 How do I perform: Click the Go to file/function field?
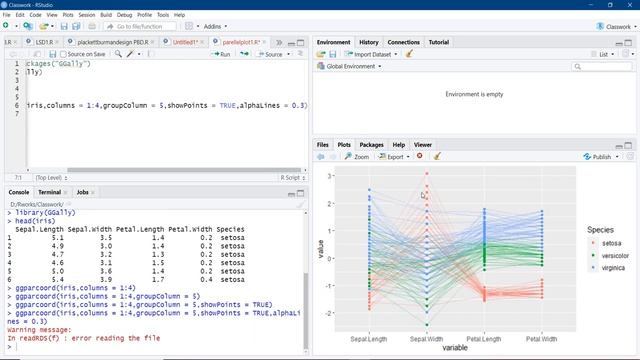pos(140,26)
